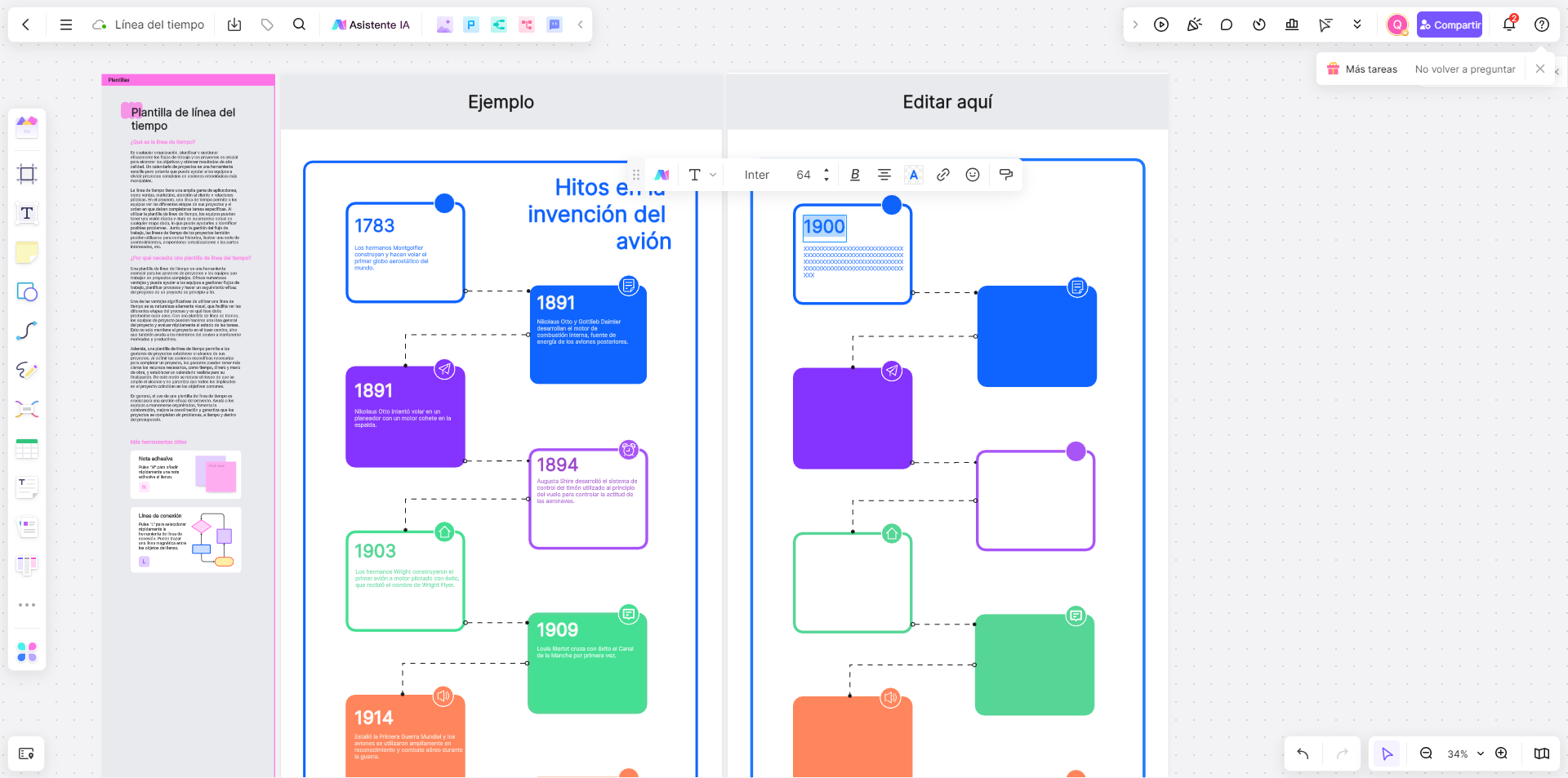Click the blue P plugin icon
Viewport: 1568px width, 778px height.
pyautogui.click(x=471, y=24)
